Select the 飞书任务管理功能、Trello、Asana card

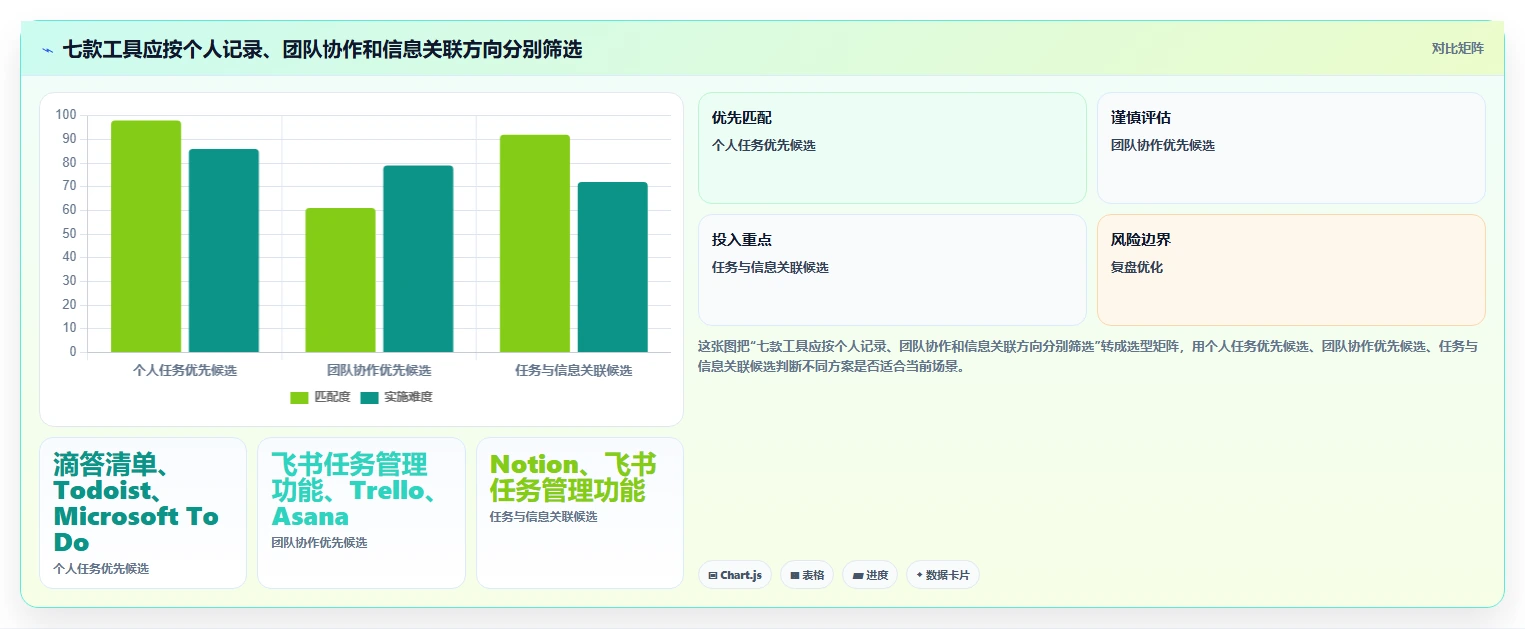361,513
